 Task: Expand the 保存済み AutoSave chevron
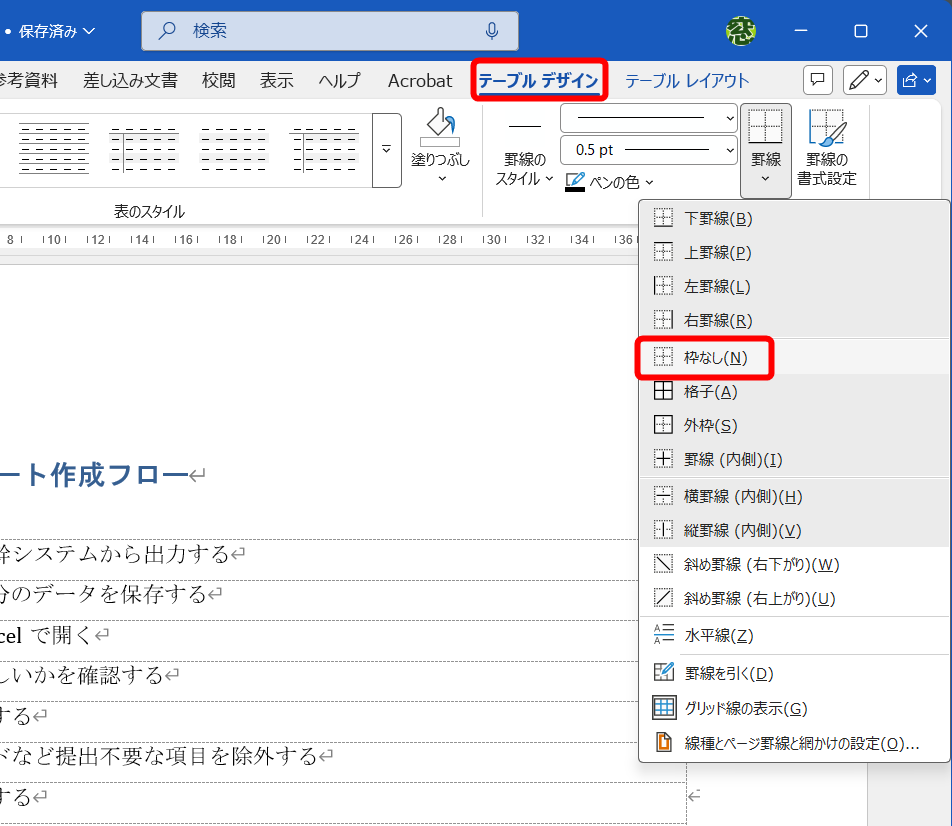coord(92,31)
